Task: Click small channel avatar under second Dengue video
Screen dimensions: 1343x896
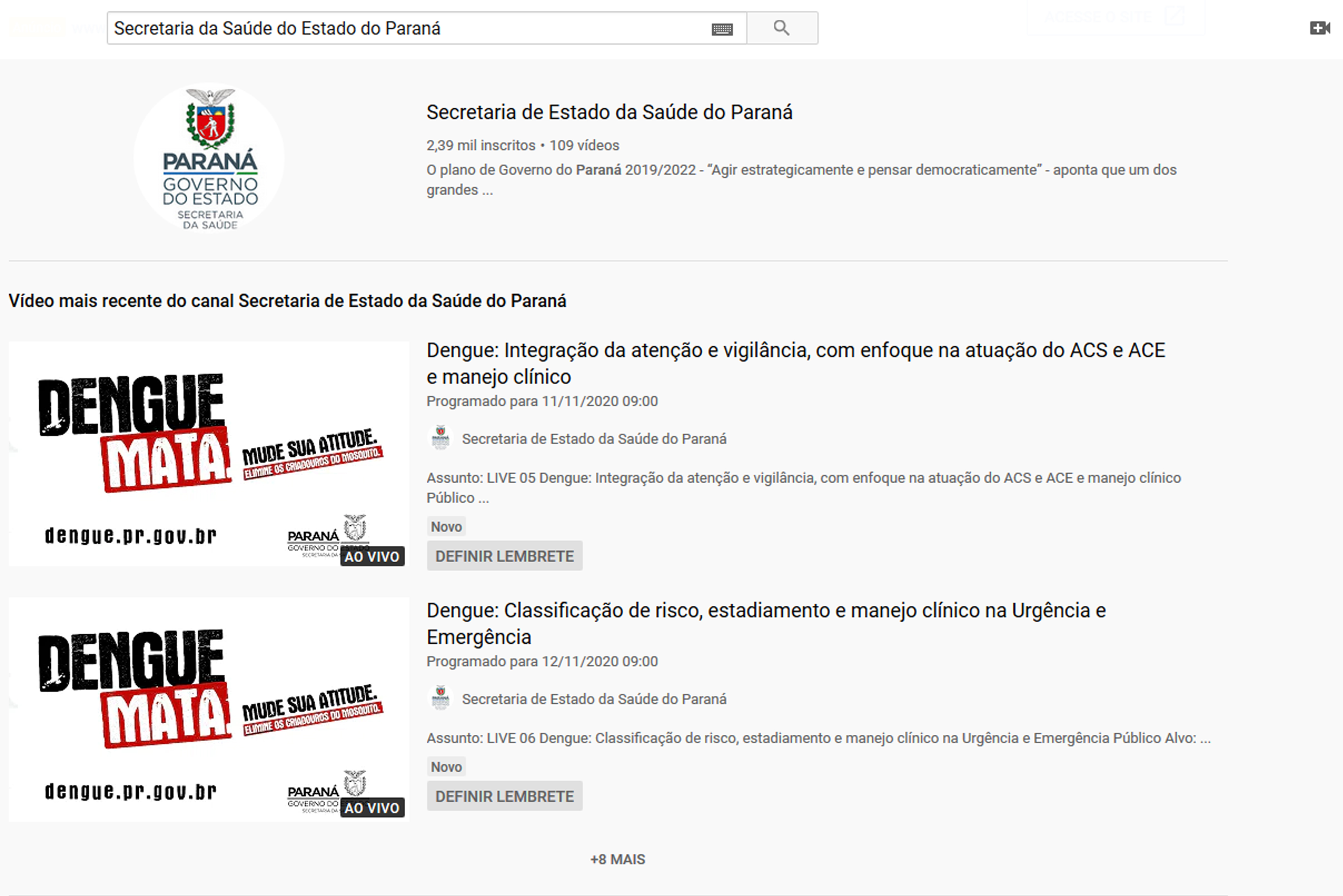Action: click(x=440, y=698)
